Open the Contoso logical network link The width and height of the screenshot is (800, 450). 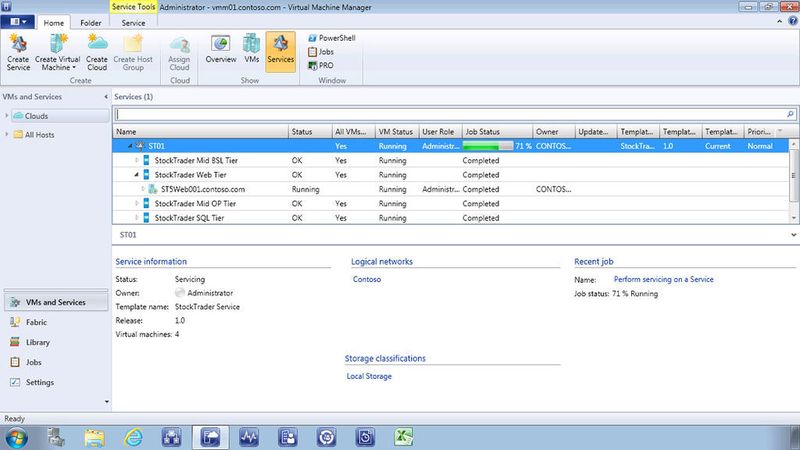point(367,279)
